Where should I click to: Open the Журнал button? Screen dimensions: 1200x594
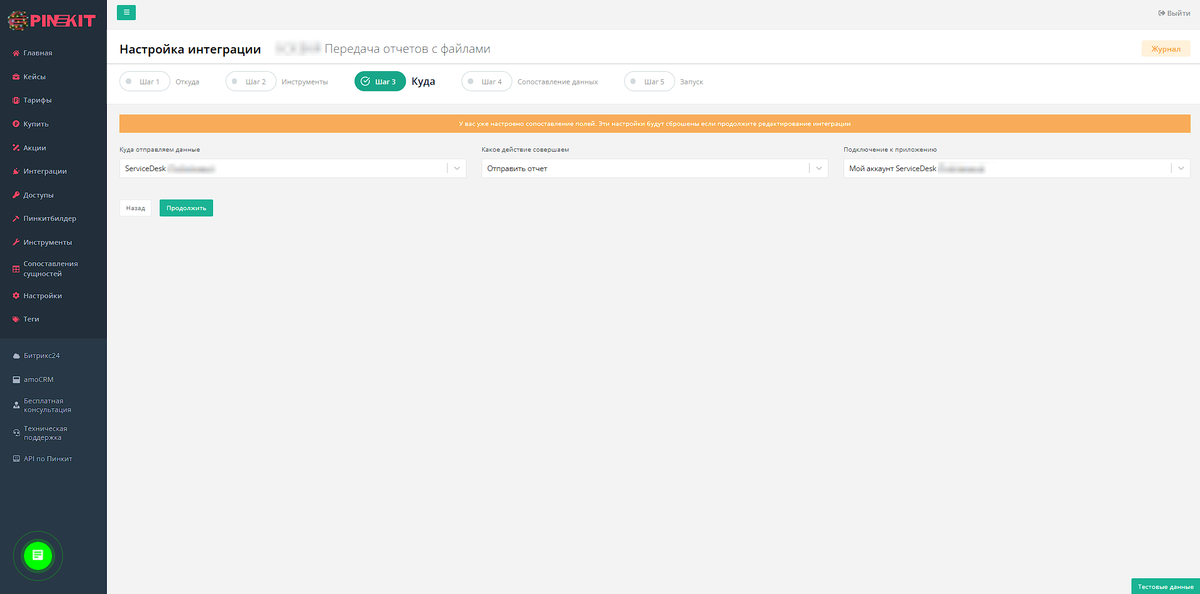pyautogui.click(x=1165, y=49)
